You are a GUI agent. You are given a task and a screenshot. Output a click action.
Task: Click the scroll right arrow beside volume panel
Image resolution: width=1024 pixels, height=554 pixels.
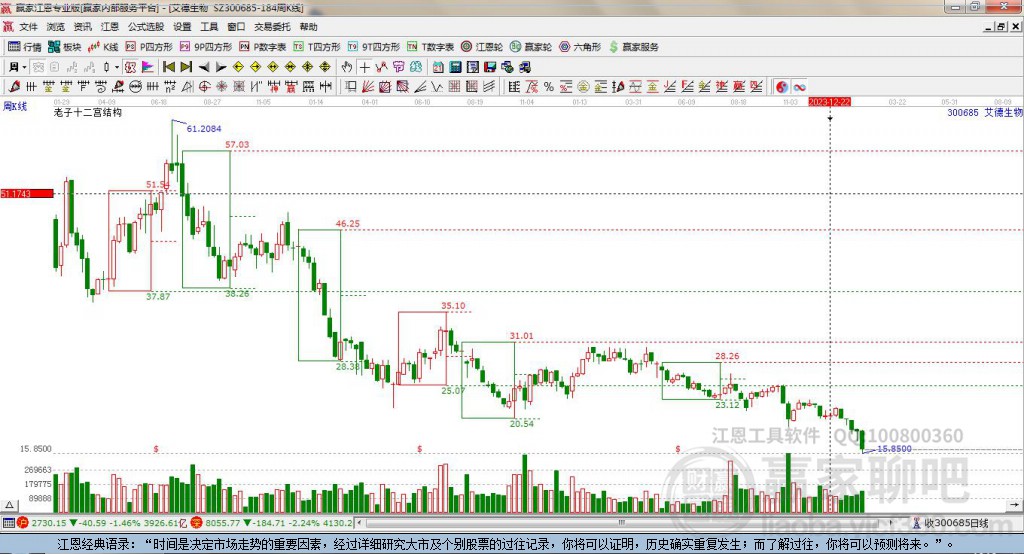[x=1014, y=504]
